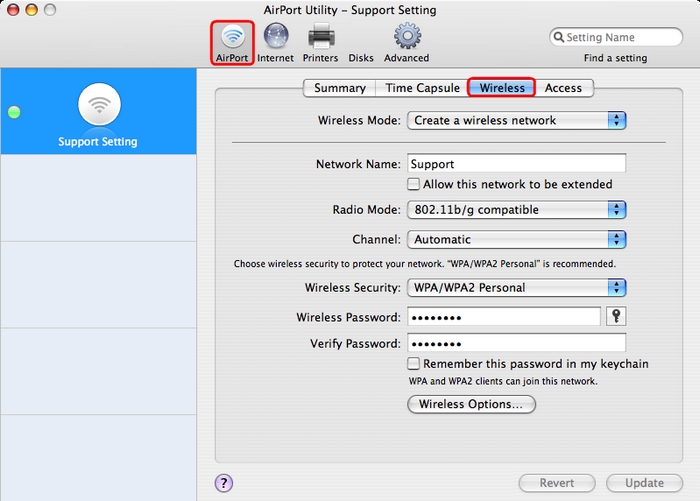
Task: Click the red close window button
Action: 13,9
